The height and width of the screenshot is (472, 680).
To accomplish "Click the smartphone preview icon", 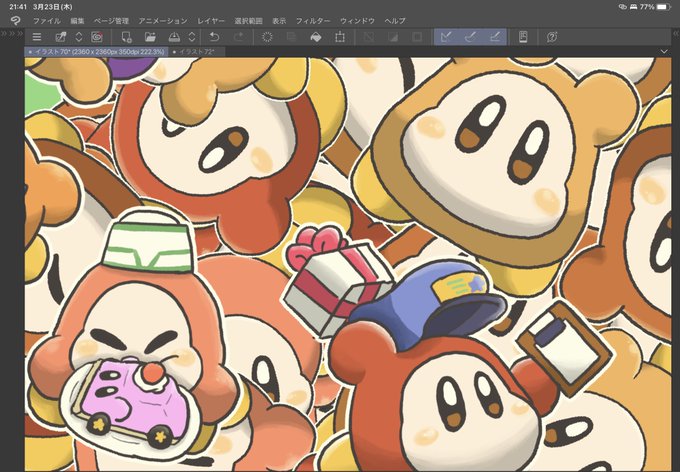I will click(523, 37).
